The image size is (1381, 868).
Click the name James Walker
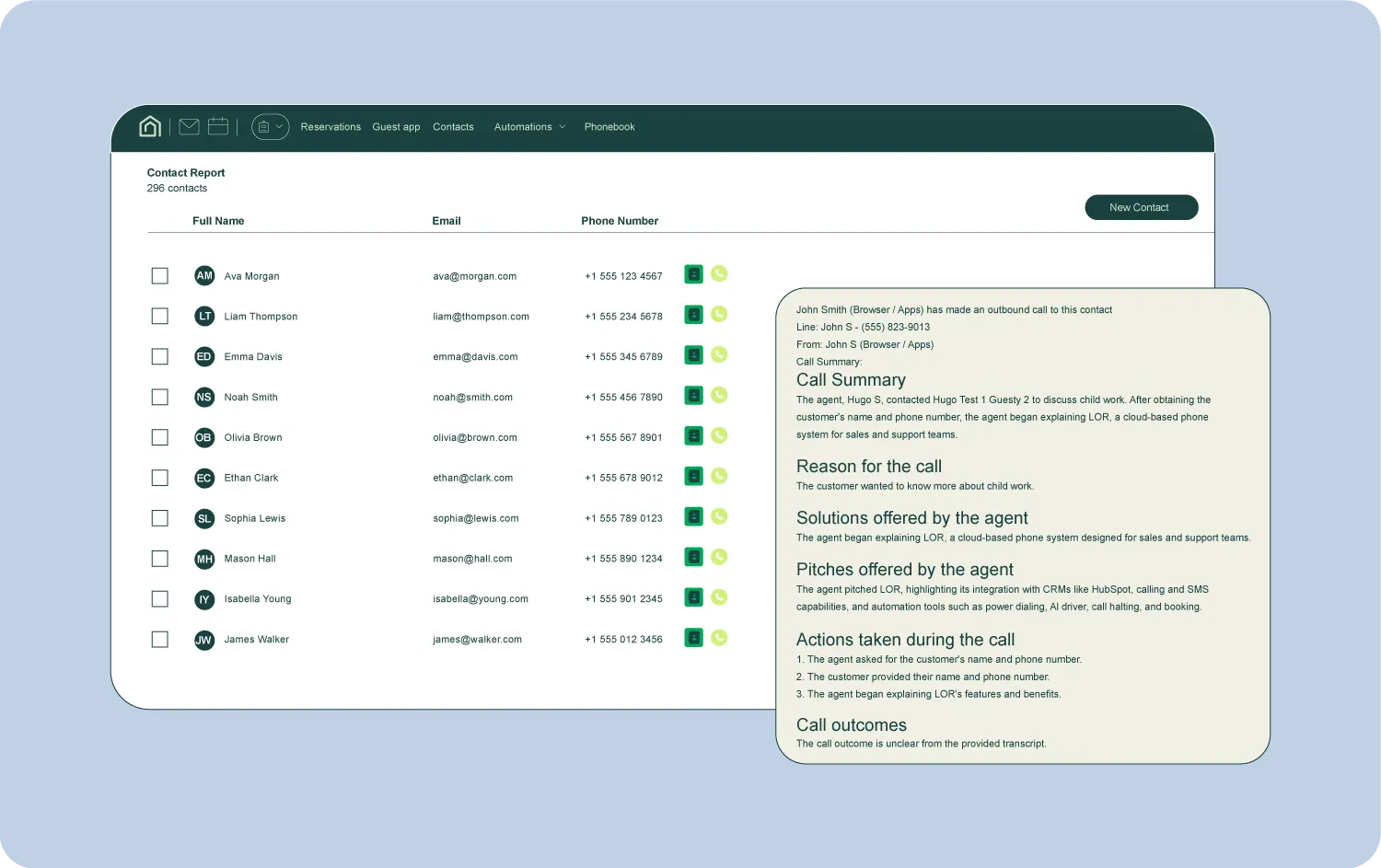pos(257,640)
